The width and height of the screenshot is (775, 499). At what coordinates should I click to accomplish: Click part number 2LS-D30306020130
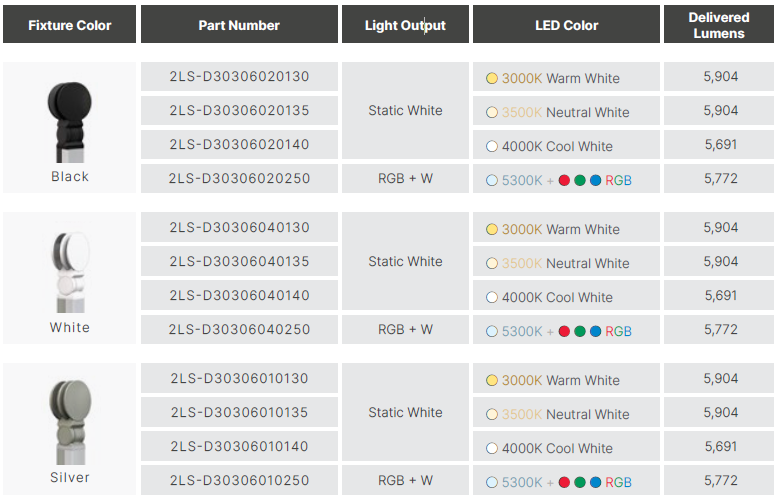point(239,77)
